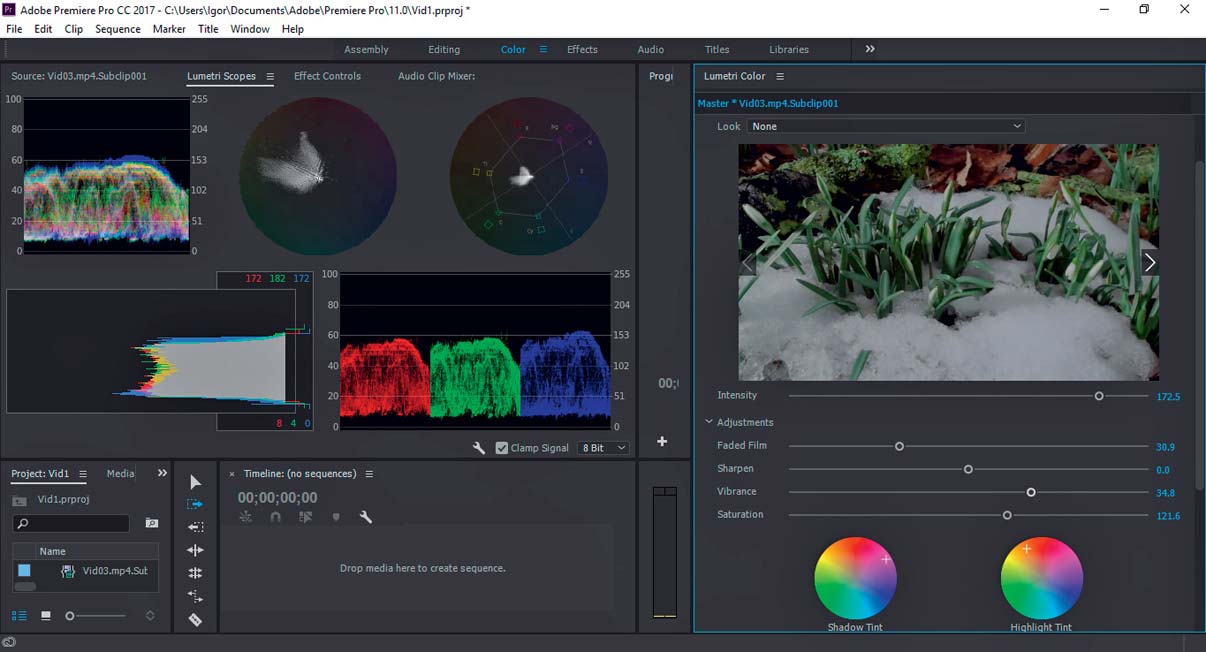Open the 8 Bit depth dropdown

tap(604, 448)
